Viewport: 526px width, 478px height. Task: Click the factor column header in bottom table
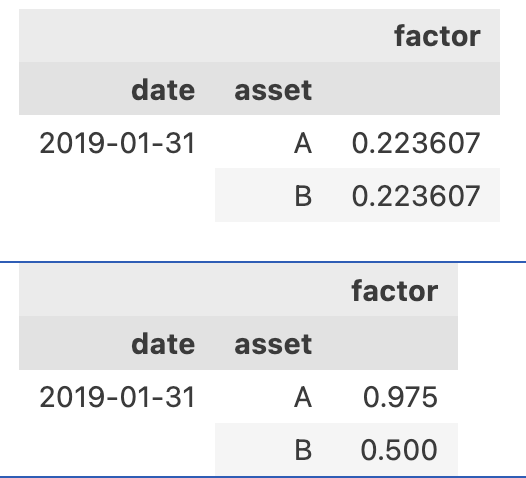click(x=395, y=290)
